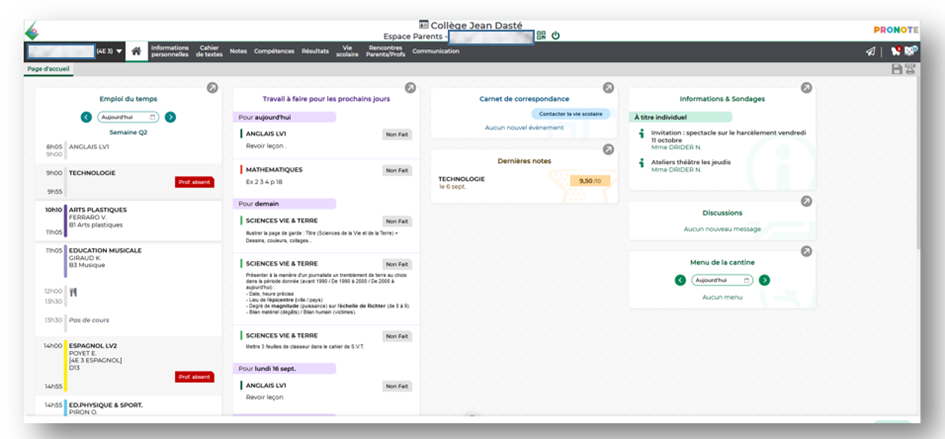The width and height of the screenshot is (945, 439).
Task: Toggle Non Fait on Monday's Anglais LV1 homework
Action: pyautogui.click(x=397, y=386)
